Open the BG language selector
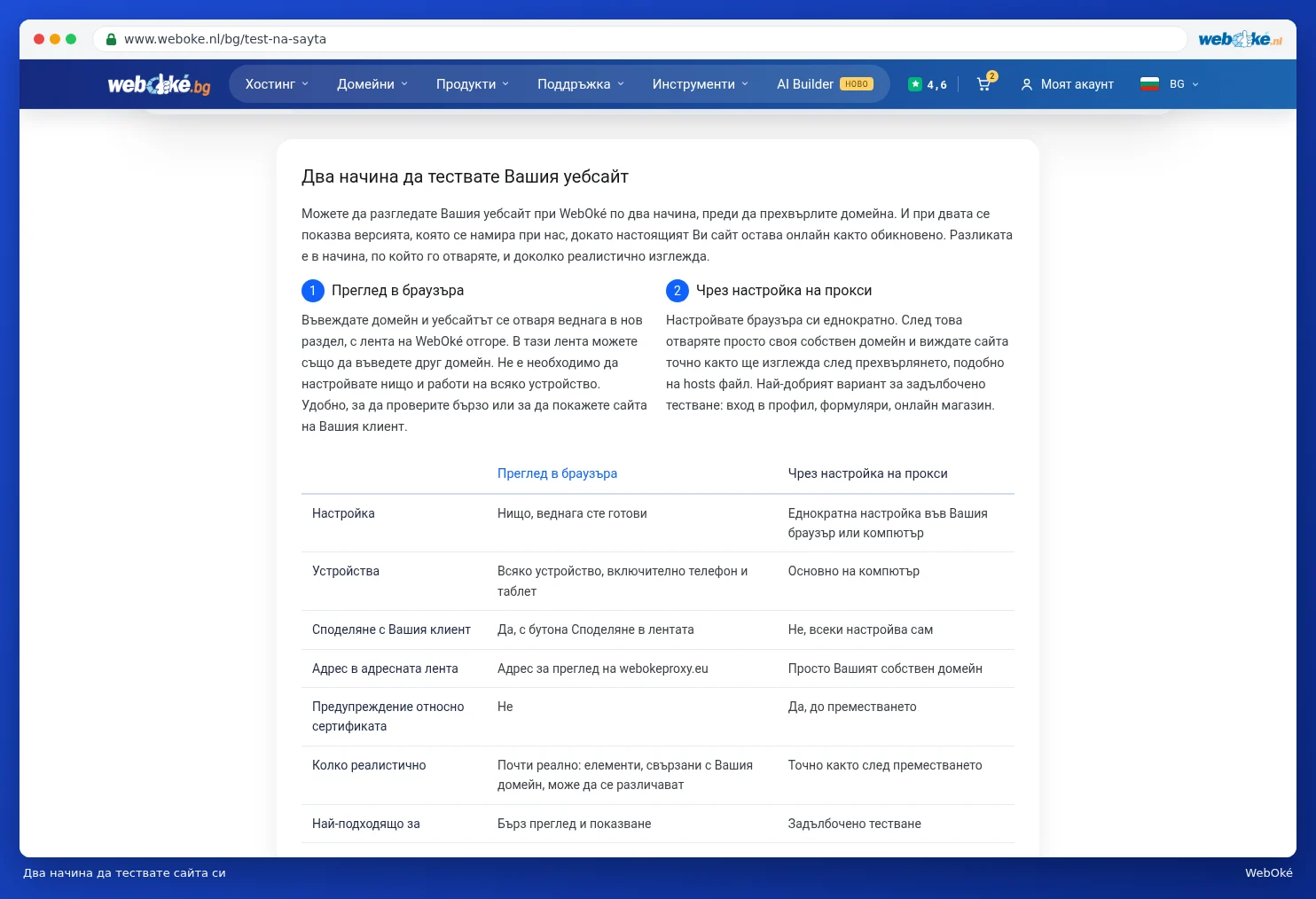 (x=1184, y=84)
